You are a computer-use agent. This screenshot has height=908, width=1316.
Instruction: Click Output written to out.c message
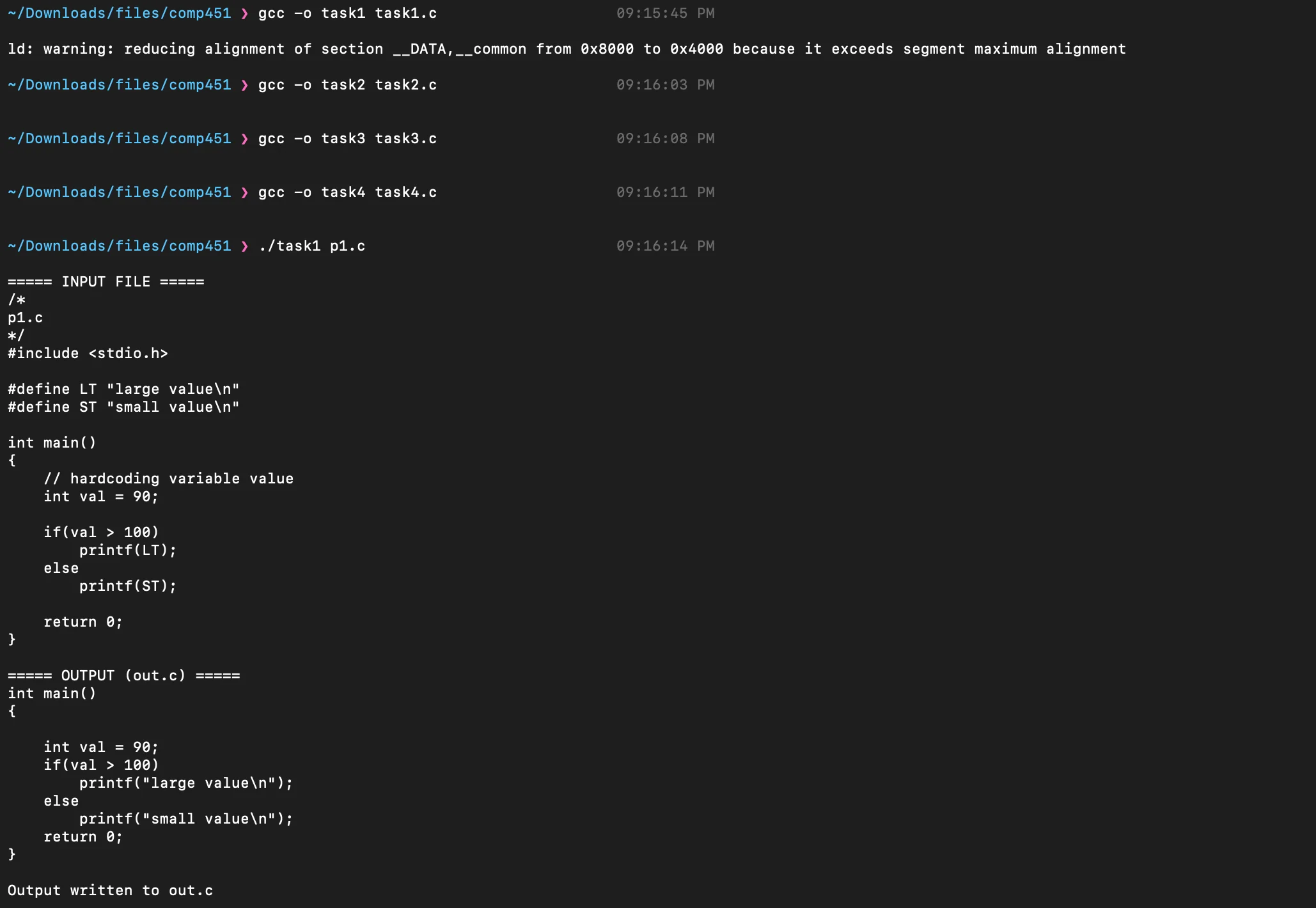tap(110, 891)
